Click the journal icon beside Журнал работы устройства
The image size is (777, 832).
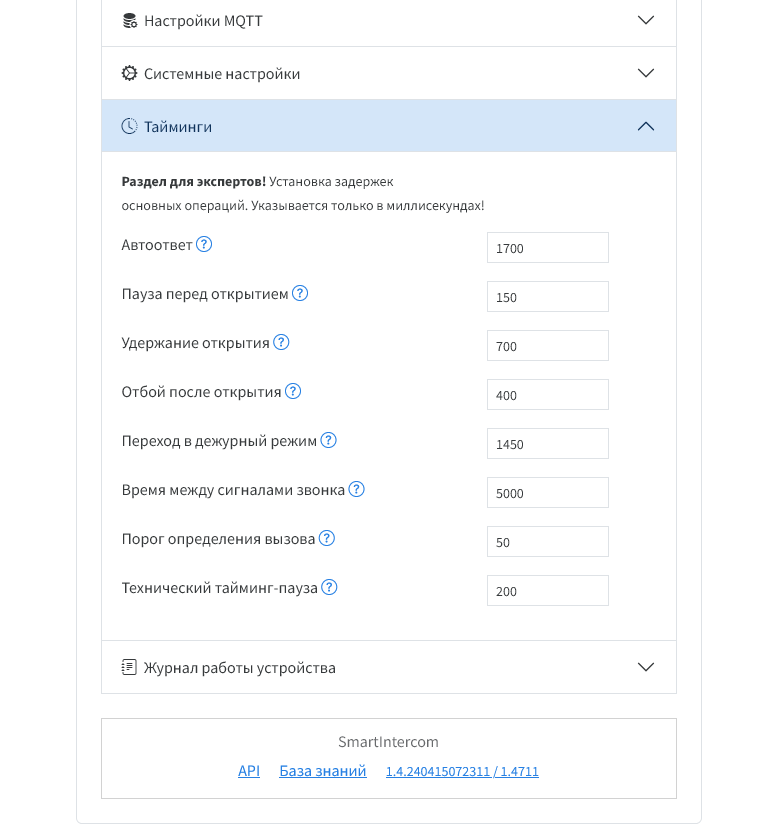pos(129,665)
